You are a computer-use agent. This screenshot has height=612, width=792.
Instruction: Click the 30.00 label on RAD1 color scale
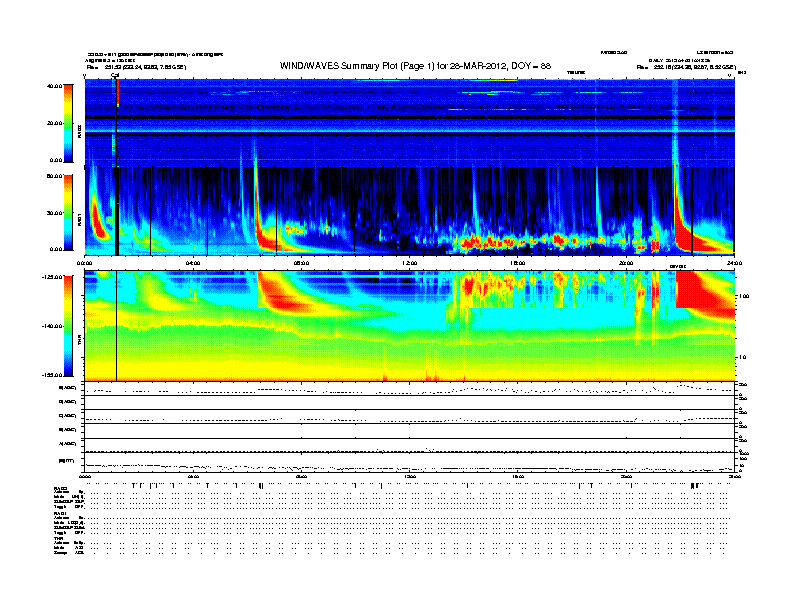54,213
